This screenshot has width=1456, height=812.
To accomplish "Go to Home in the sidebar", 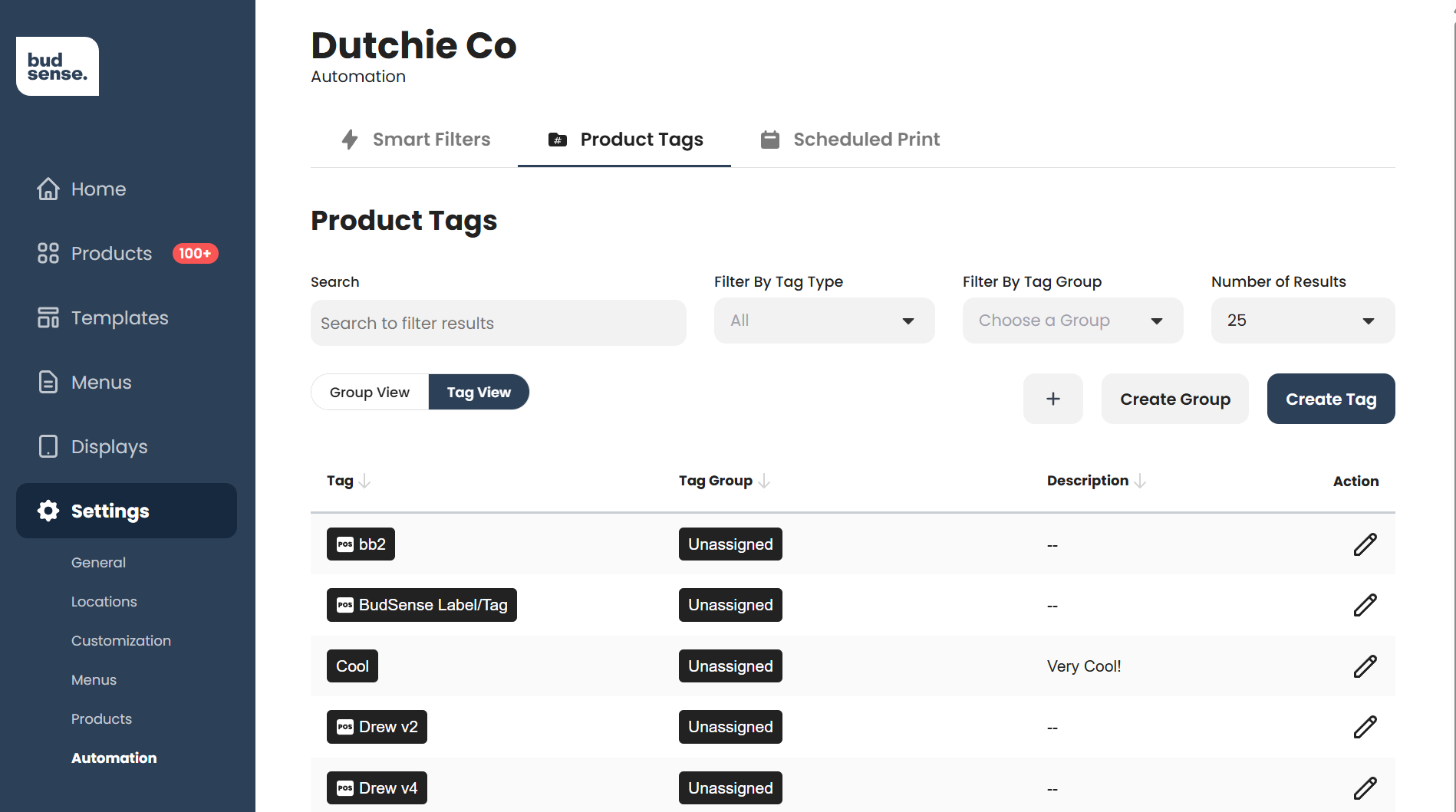I will [x=127, y=189].
